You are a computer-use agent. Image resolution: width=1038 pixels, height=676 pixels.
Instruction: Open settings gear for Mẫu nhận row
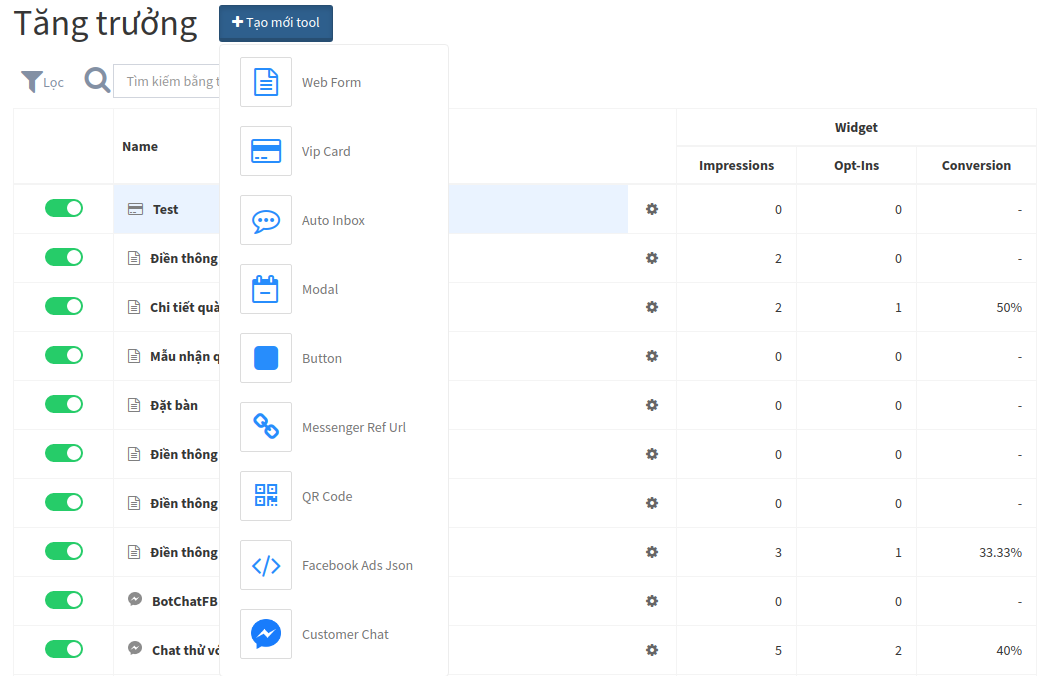(x=652, y=356)
